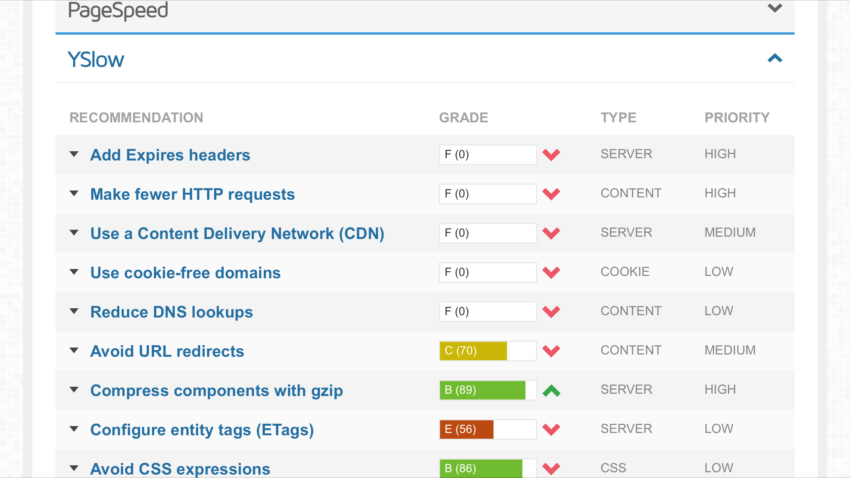Image resolution: width=850 pixels, height=478 pixels.
Task: Click MEDIUM priority in Avoid URL redirects row
Action: (x=730, y=350)
